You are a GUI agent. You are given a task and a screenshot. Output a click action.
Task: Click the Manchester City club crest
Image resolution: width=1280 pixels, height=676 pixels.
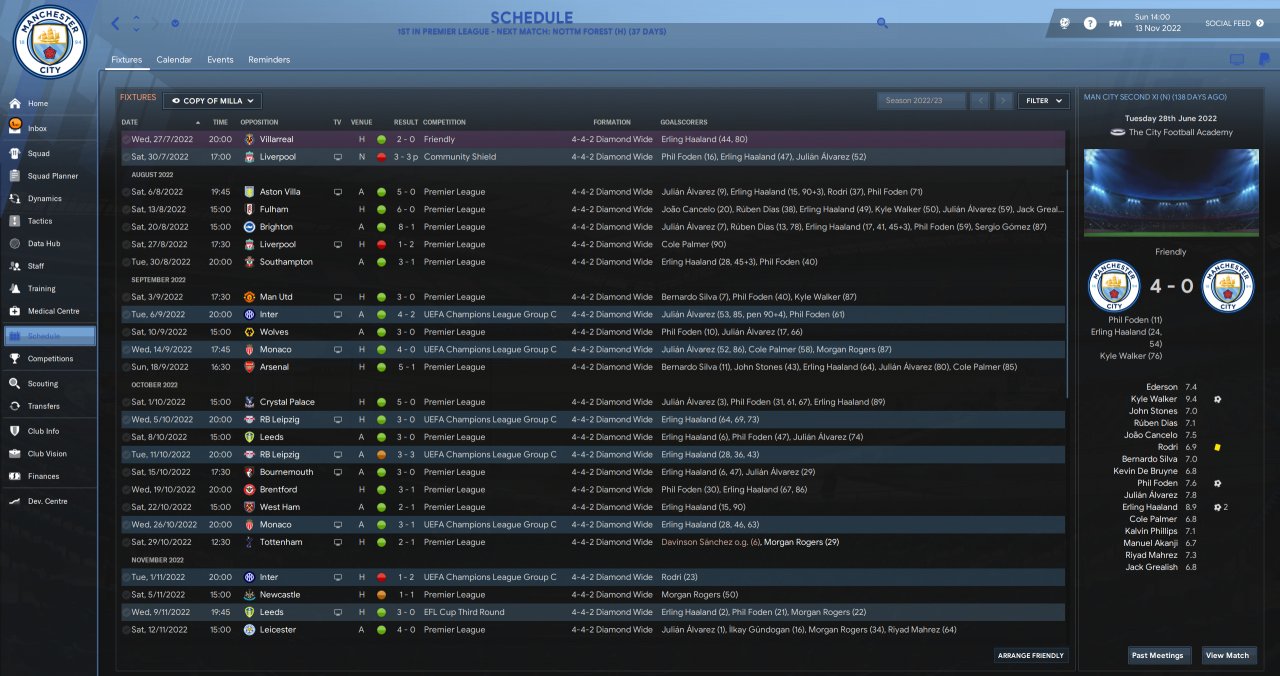pyautogui.click(x=50, y=42)
